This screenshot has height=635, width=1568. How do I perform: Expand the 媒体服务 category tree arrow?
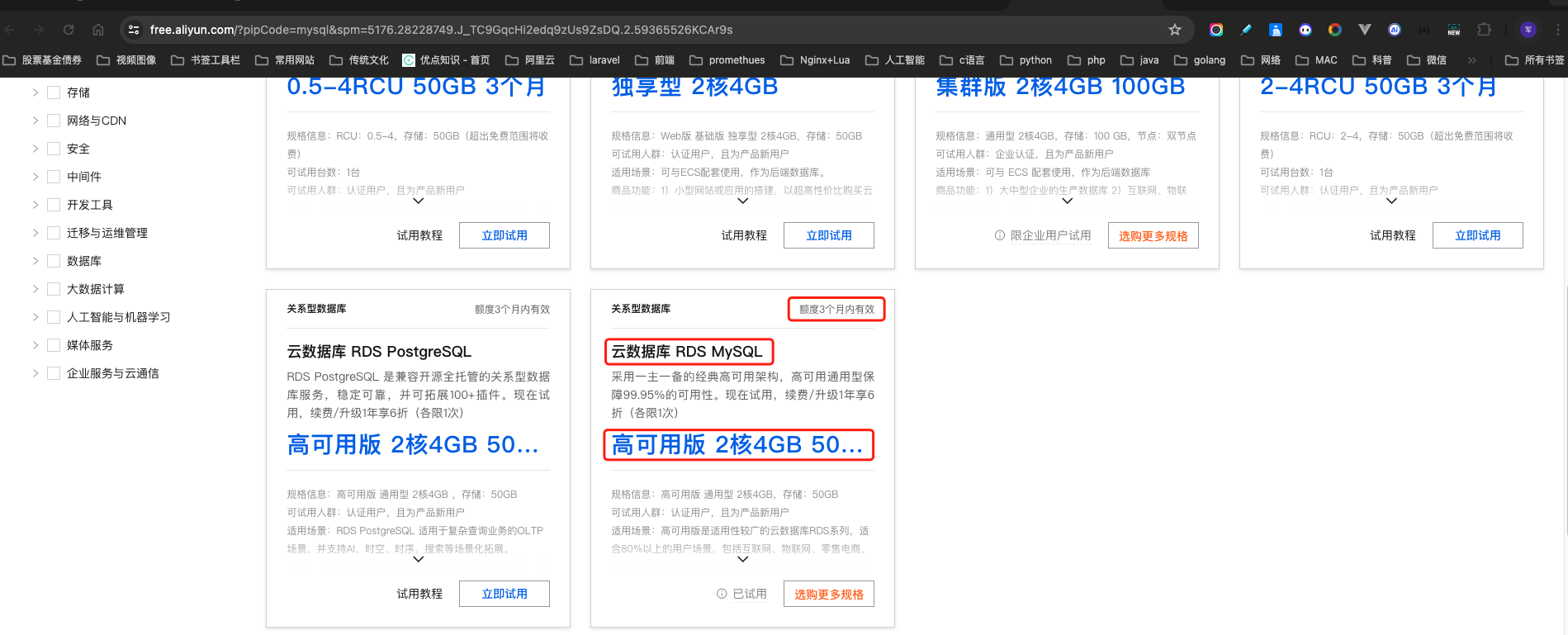click(36, 345)
